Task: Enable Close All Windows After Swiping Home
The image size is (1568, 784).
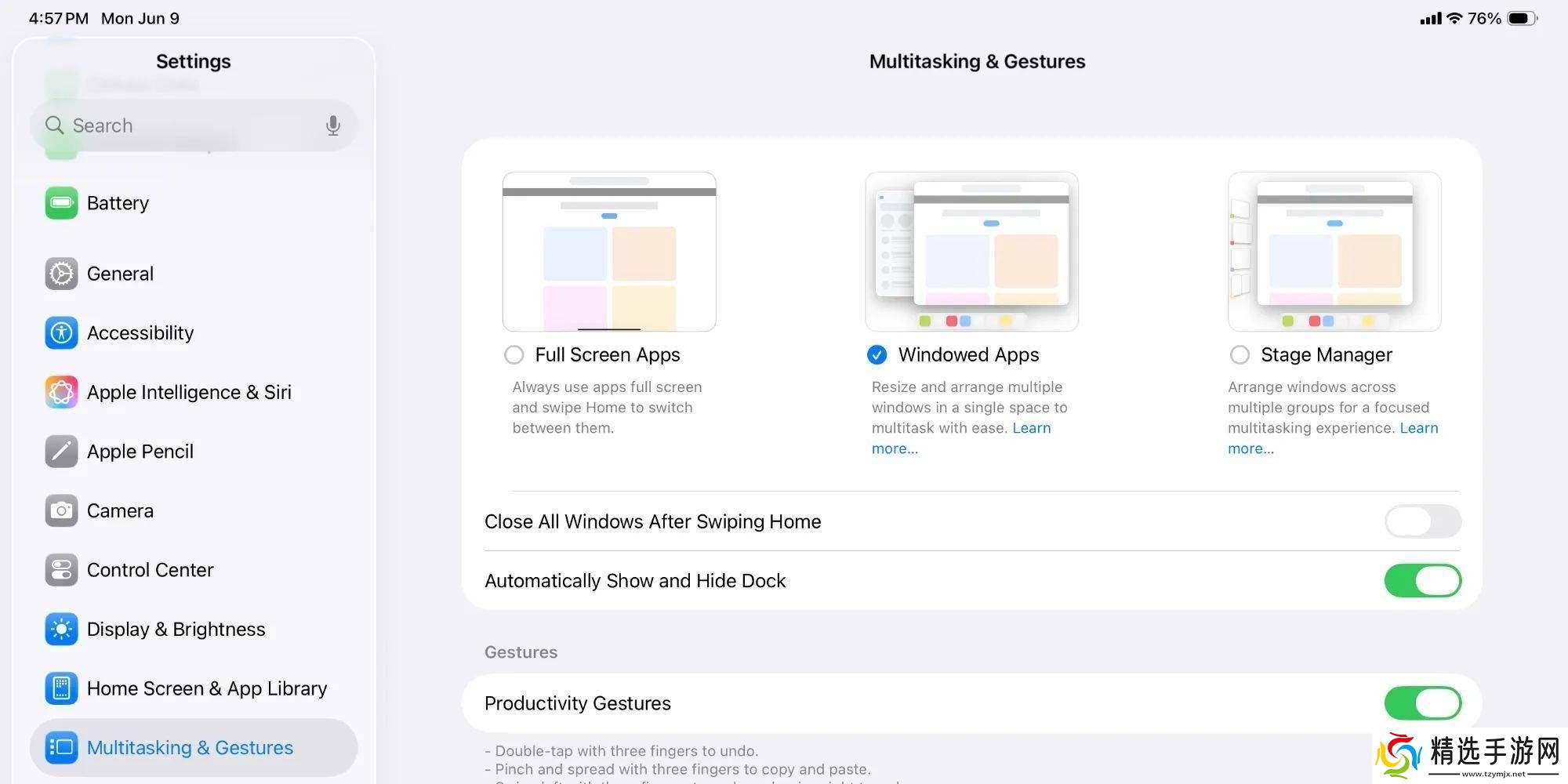Action: (1422, 521)
